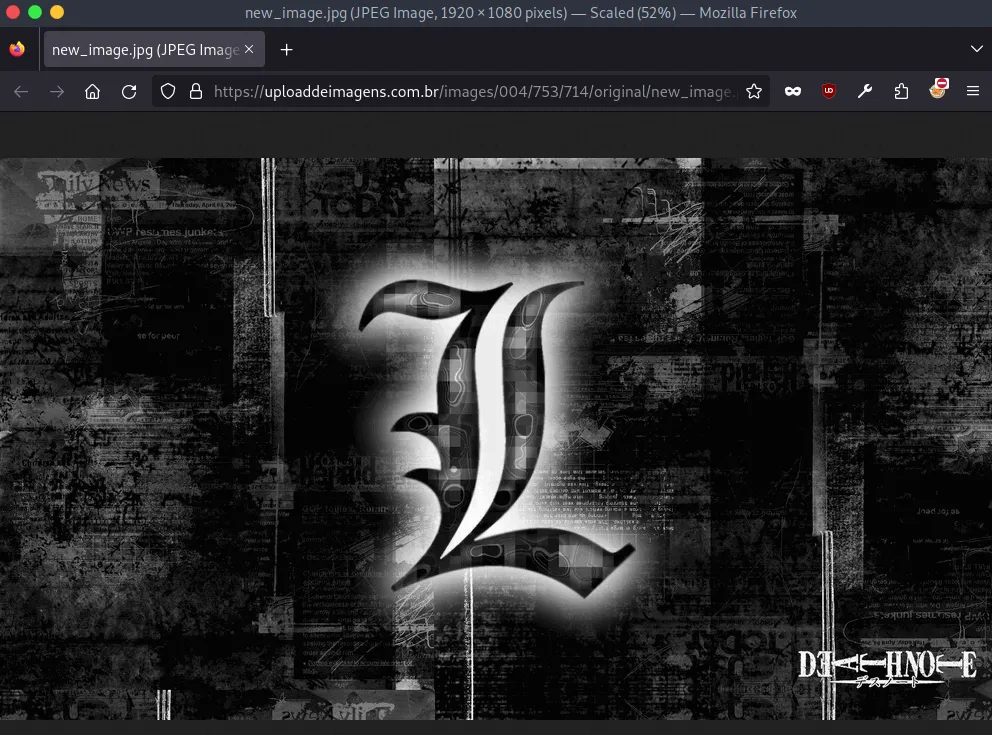The width and height of the screenshot is (992, 735).
Task: Open tracking protection shield info
Action: (168, 91)
